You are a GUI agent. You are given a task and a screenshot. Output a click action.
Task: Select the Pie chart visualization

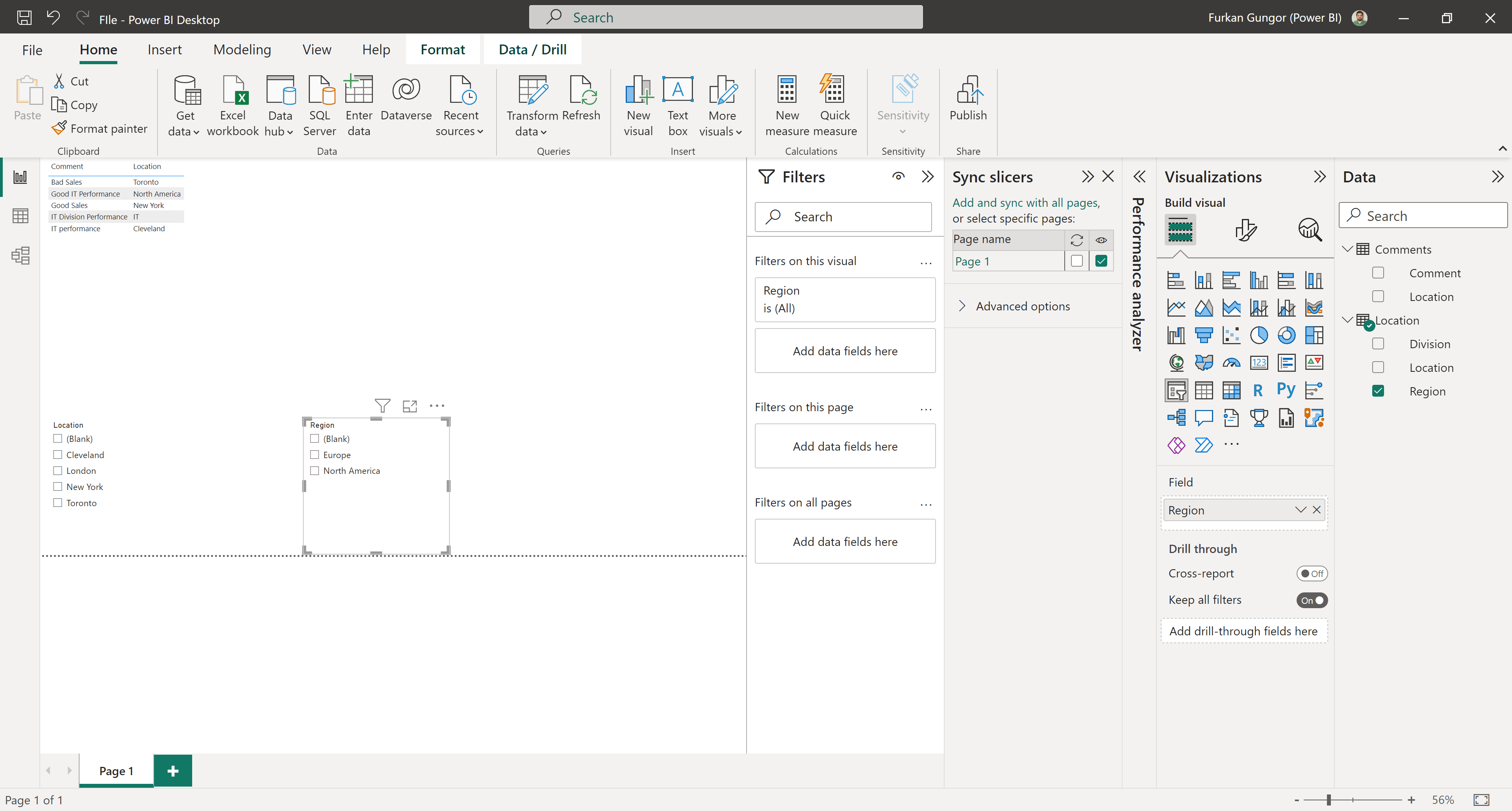tap(1258, 335)
